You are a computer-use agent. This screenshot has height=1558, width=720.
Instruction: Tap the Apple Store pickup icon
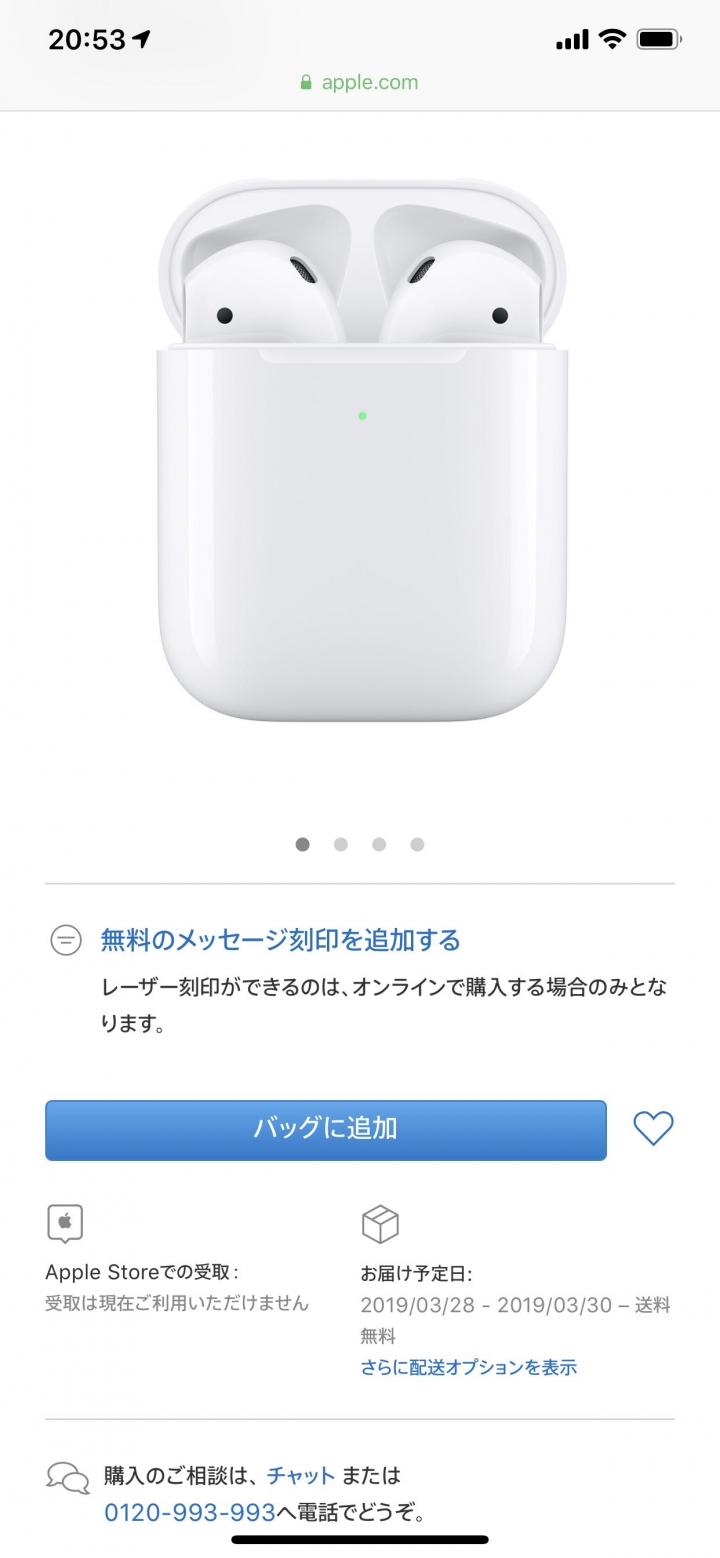[65, 1224]
